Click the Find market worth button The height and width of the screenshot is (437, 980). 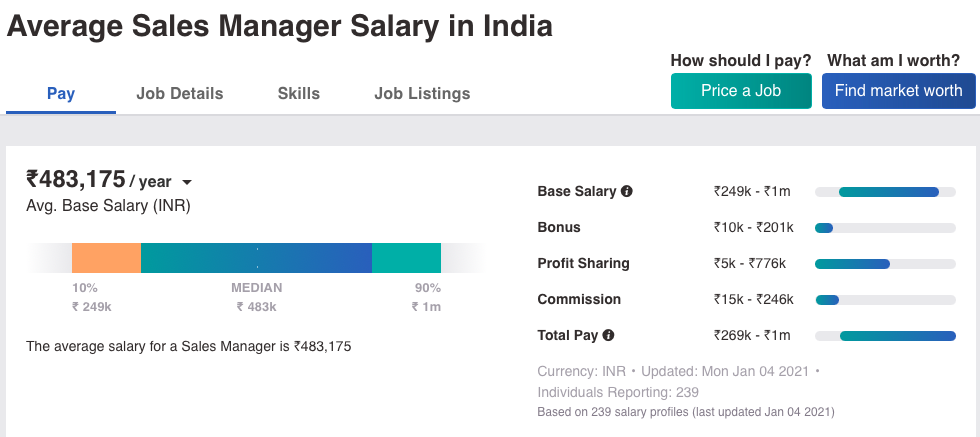(898, 90)
